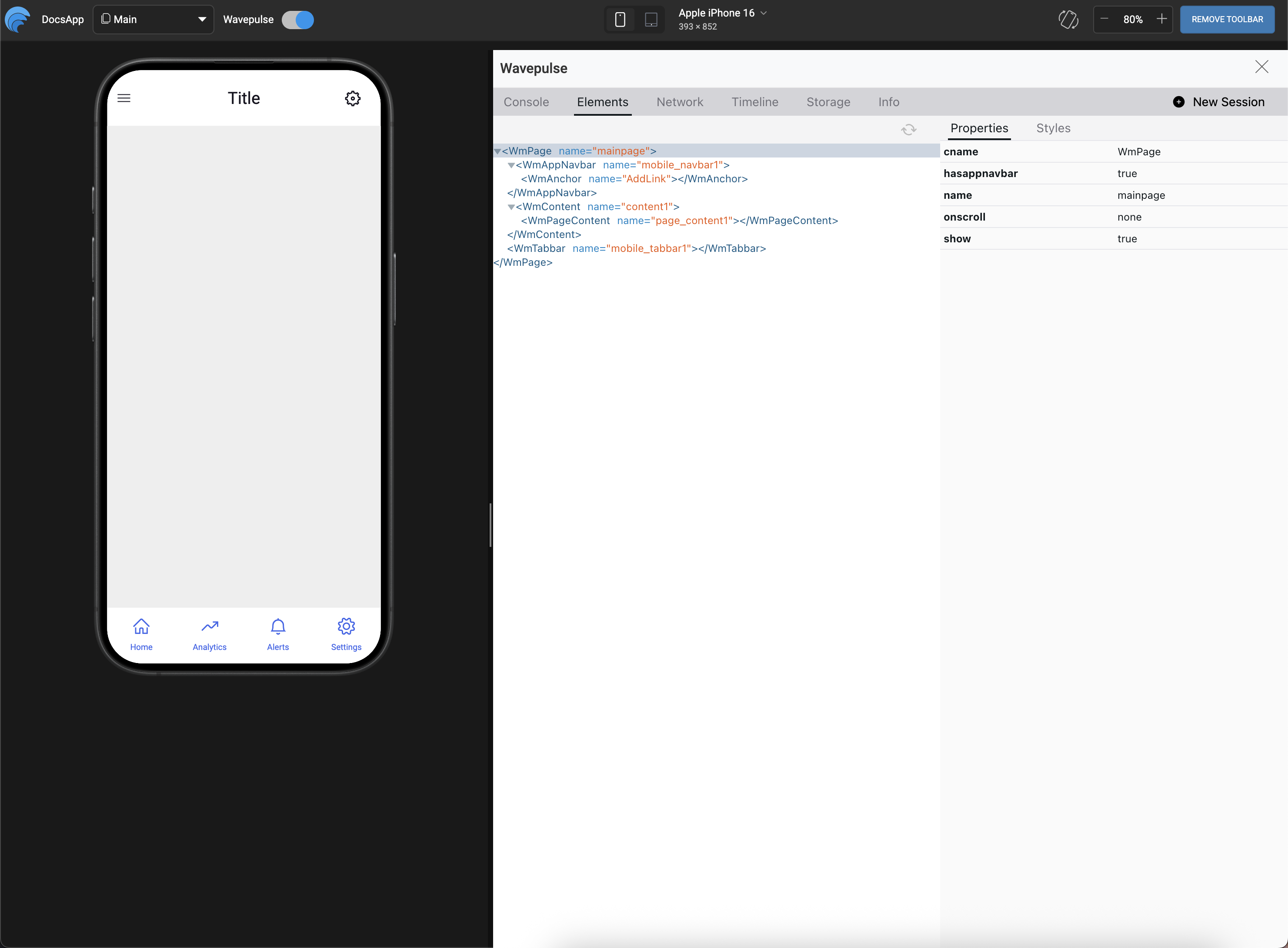Click the refresh elements tree icon

(x=908, y=129)
